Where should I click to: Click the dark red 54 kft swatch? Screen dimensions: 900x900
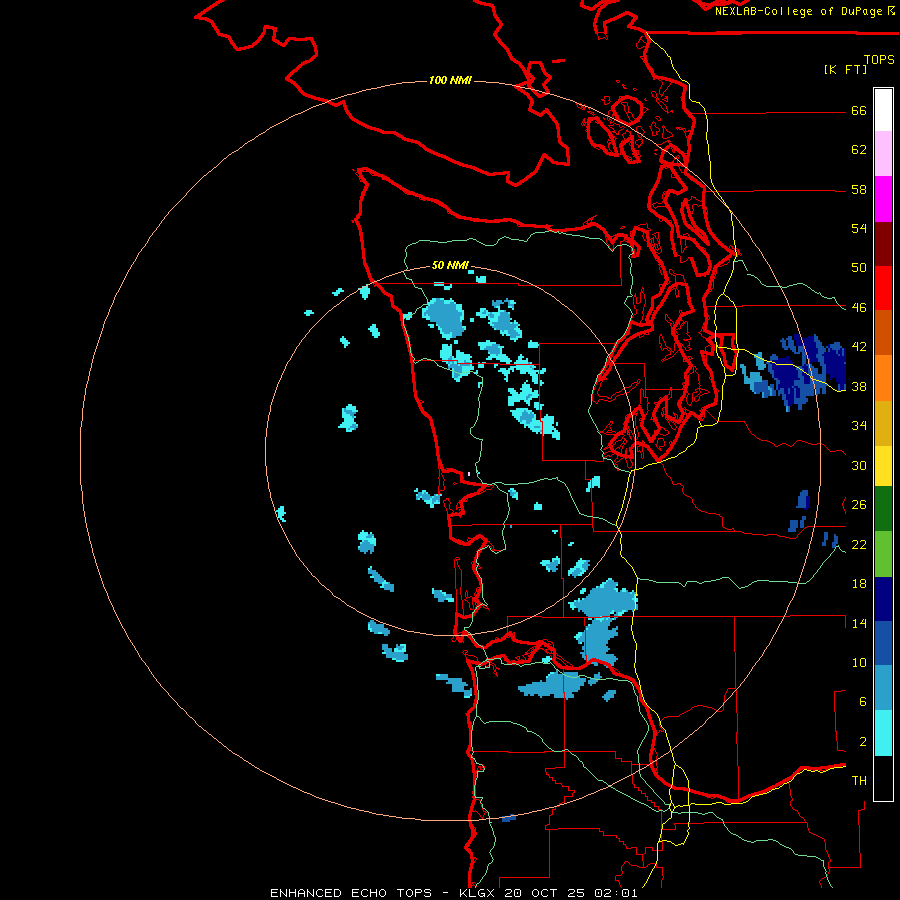[x=883, y=243]
